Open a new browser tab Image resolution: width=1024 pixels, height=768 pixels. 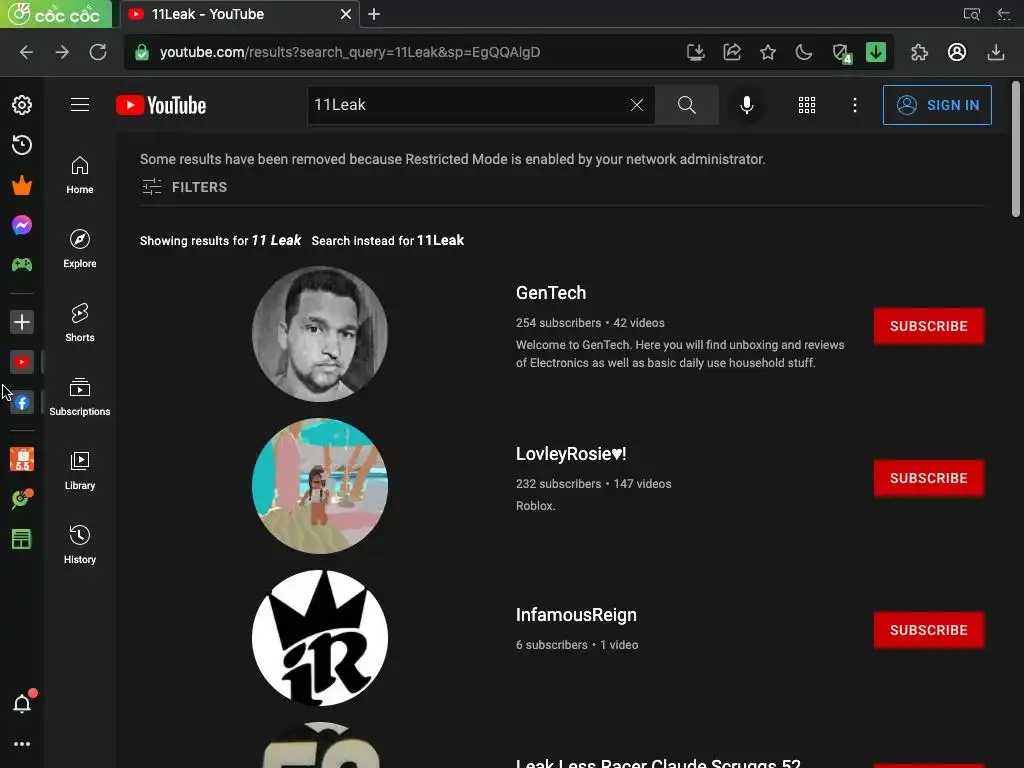(374, 14)
